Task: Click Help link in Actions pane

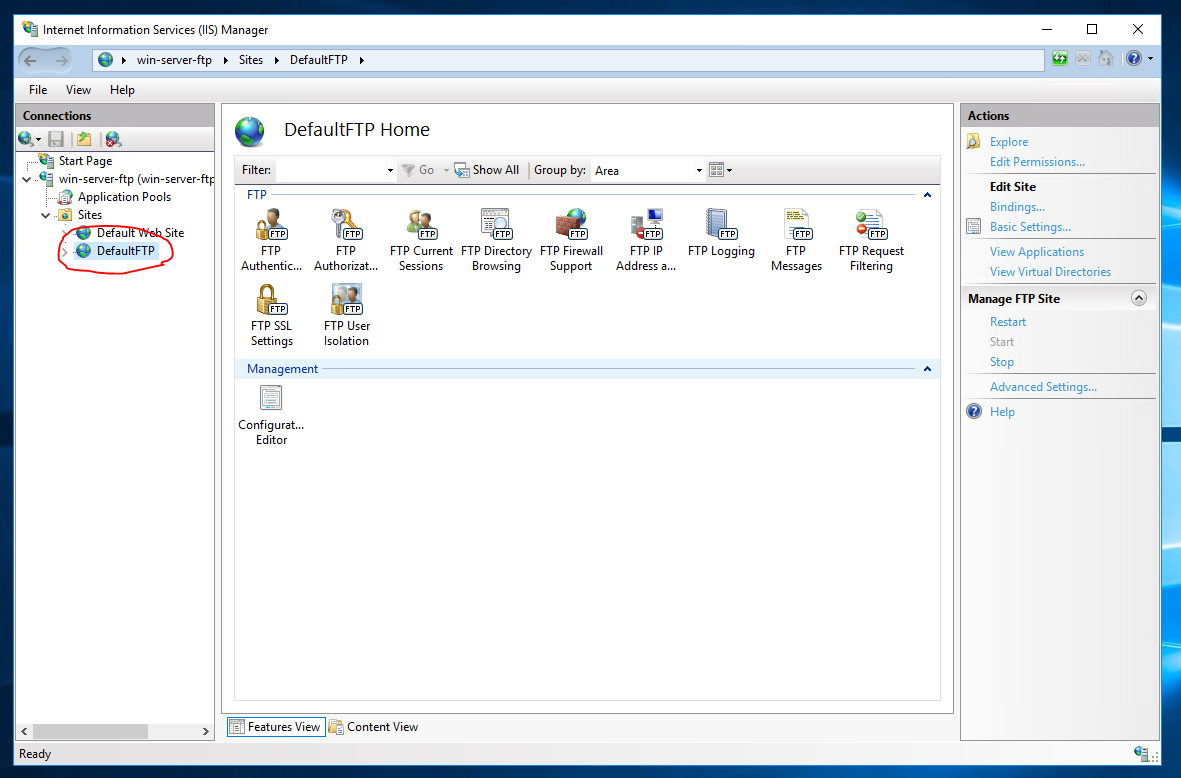Action: coord(1002,412)
